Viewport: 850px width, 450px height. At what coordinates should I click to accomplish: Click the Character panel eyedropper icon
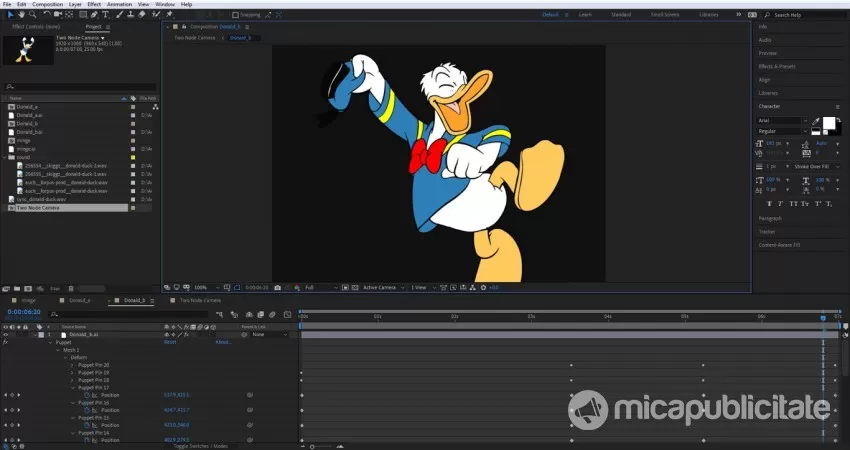point(816,121)
